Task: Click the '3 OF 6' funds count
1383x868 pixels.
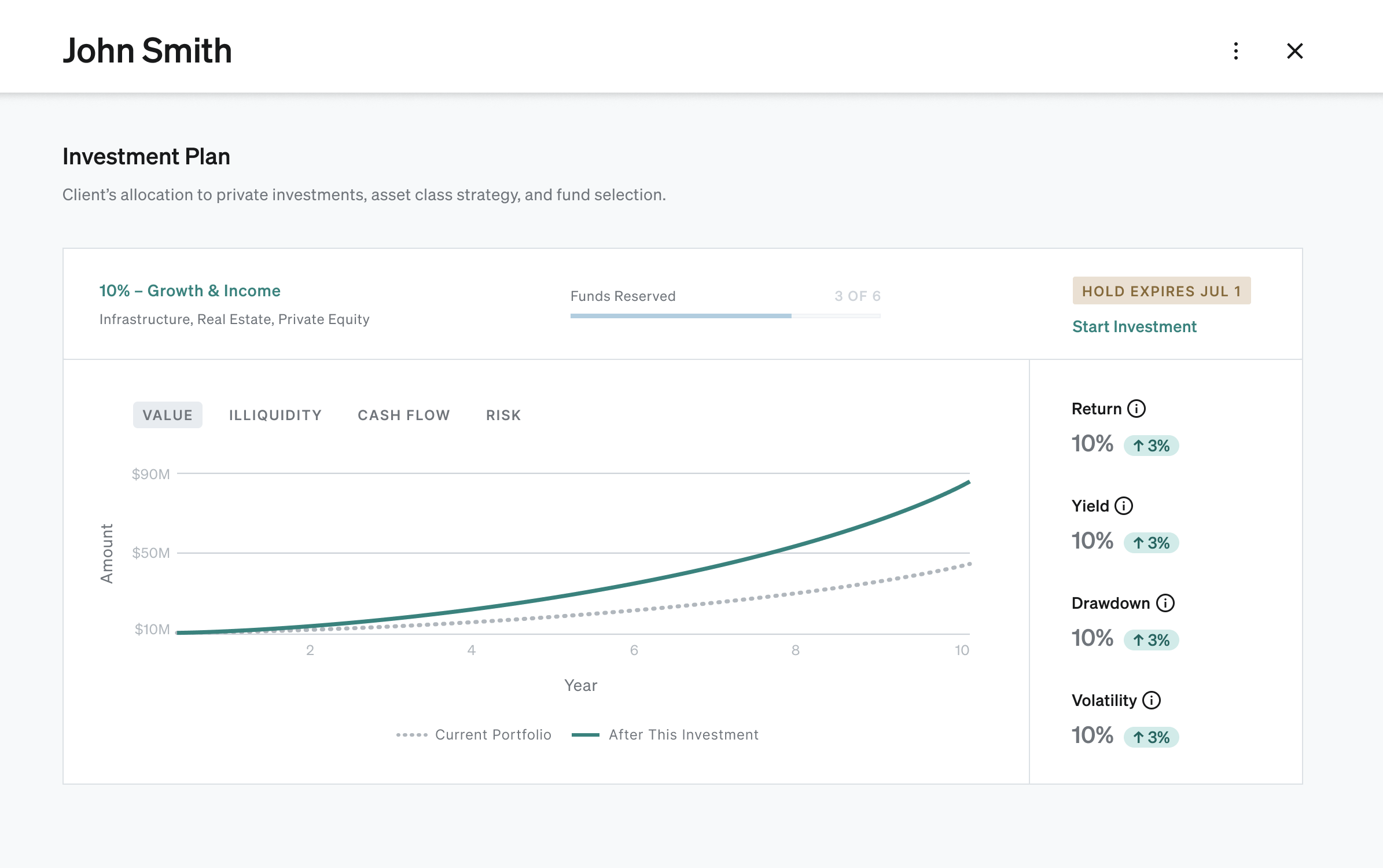Action: coord(858,296)
